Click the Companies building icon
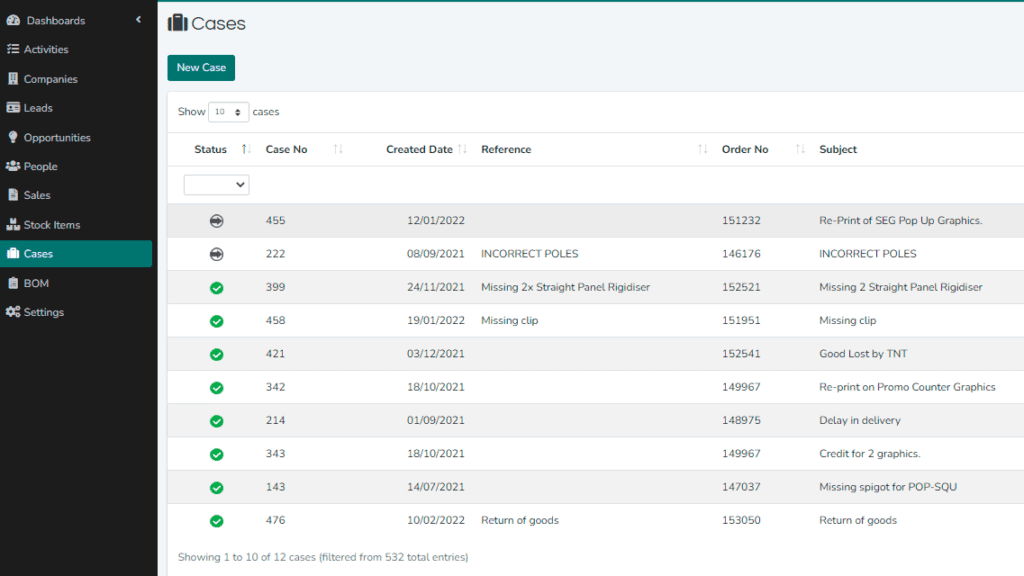Screen dimensions: 1024x576 click(x=13, y=78)
